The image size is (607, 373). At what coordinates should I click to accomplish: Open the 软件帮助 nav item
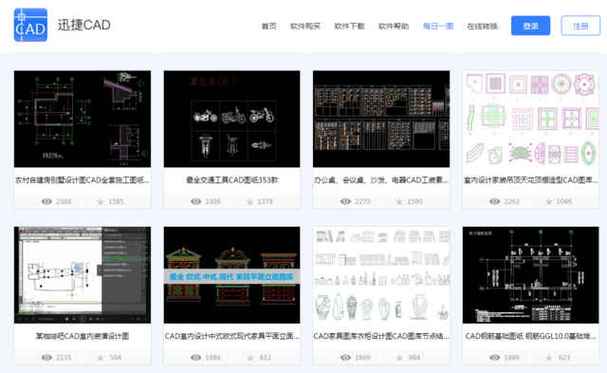click(394, 26)
